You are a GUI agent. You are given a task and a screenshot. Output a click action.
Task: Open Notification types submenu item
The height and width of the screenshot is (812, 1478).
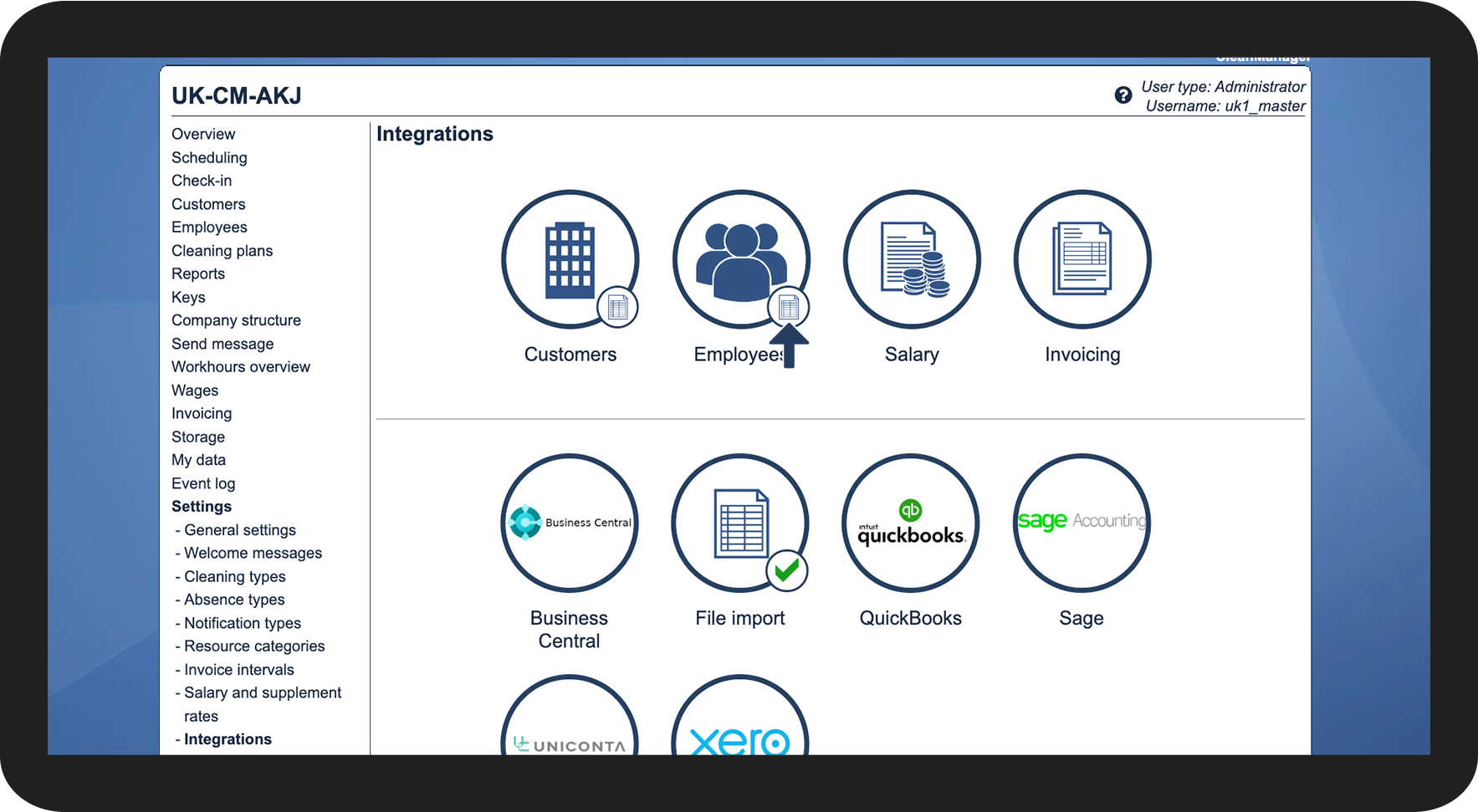tap(243, 623)
